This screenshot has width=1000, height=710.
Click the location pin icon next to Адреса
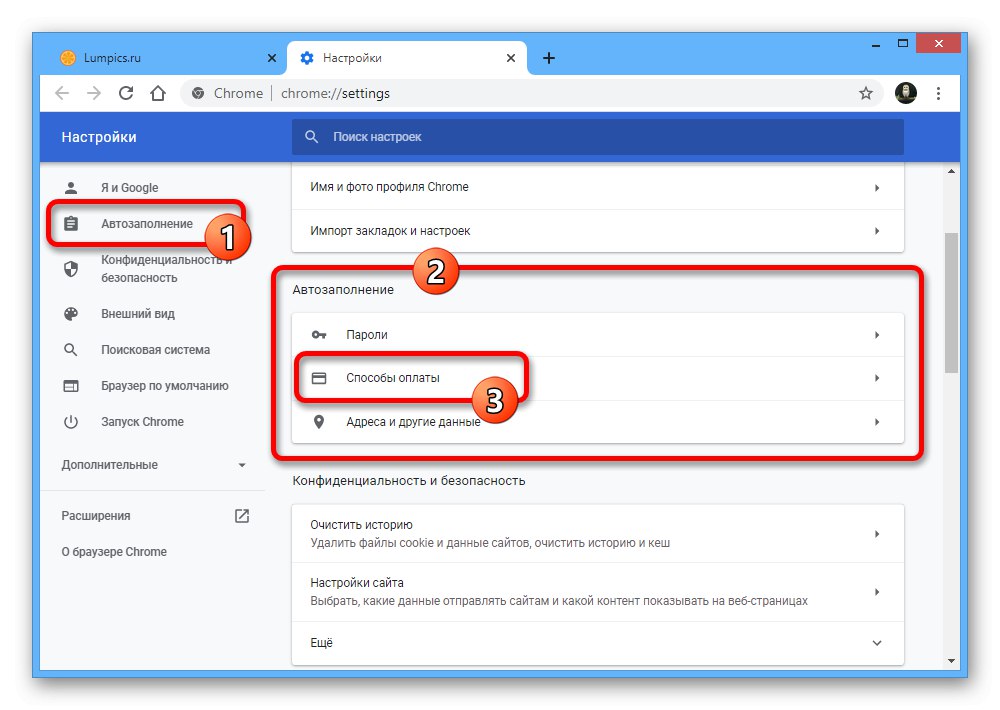[319, 421]
